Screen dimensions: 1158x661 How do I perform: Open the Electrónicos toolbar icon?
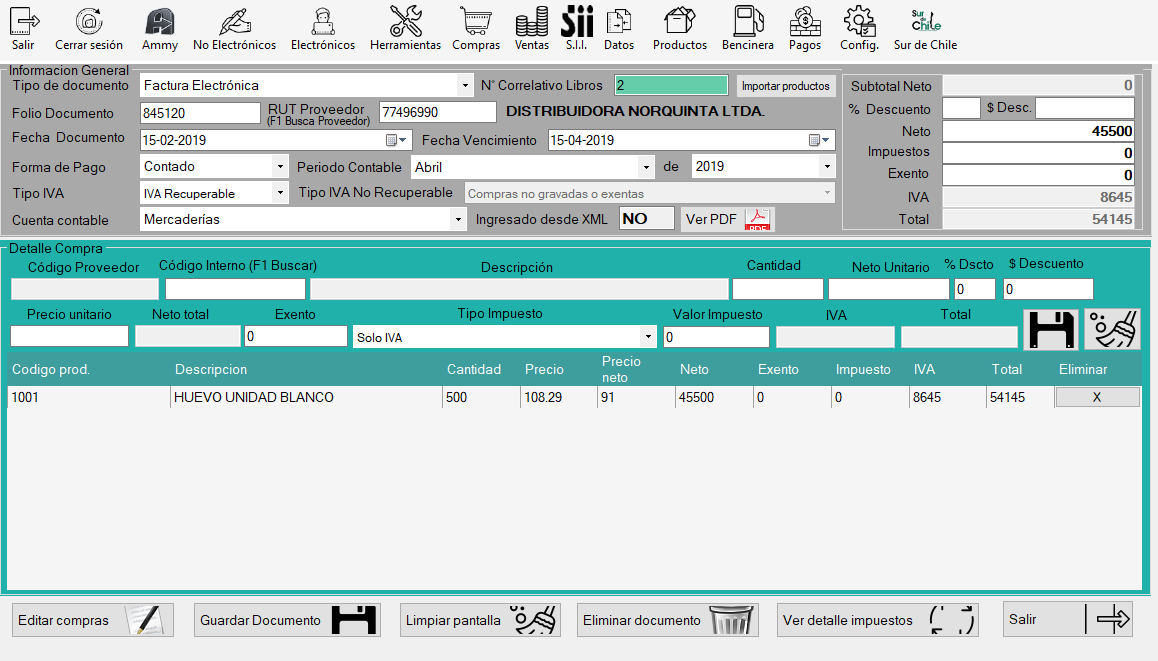pos(323,28)
